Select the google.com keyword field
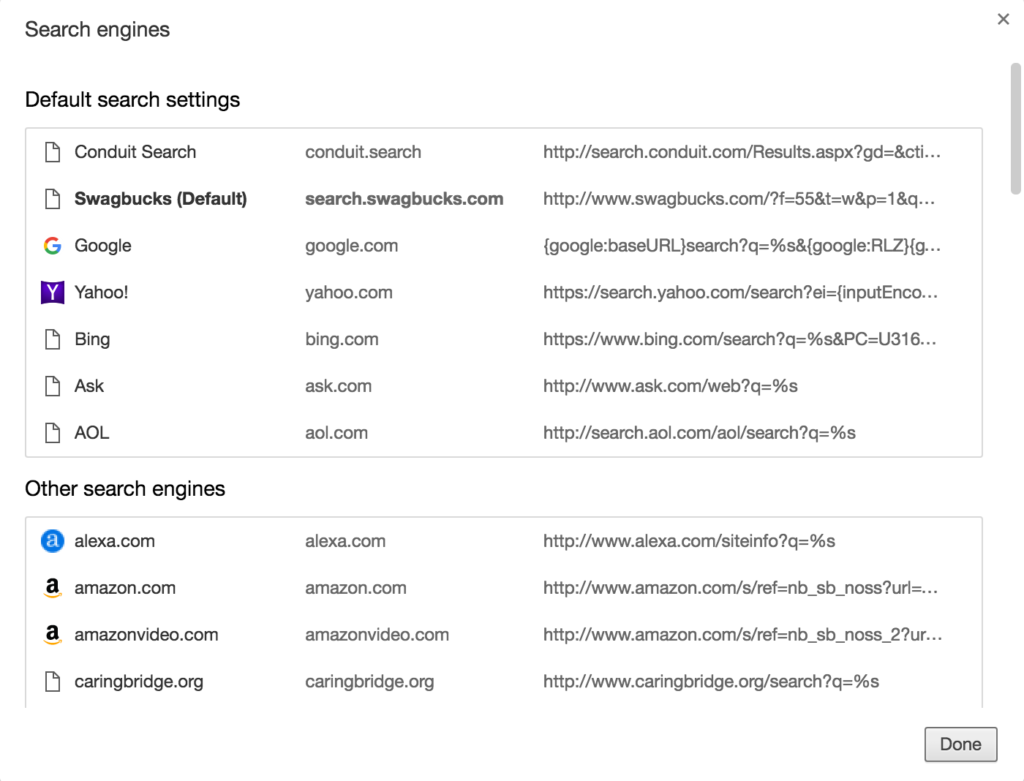1024x781 pixels. click(x=351, y=246)
